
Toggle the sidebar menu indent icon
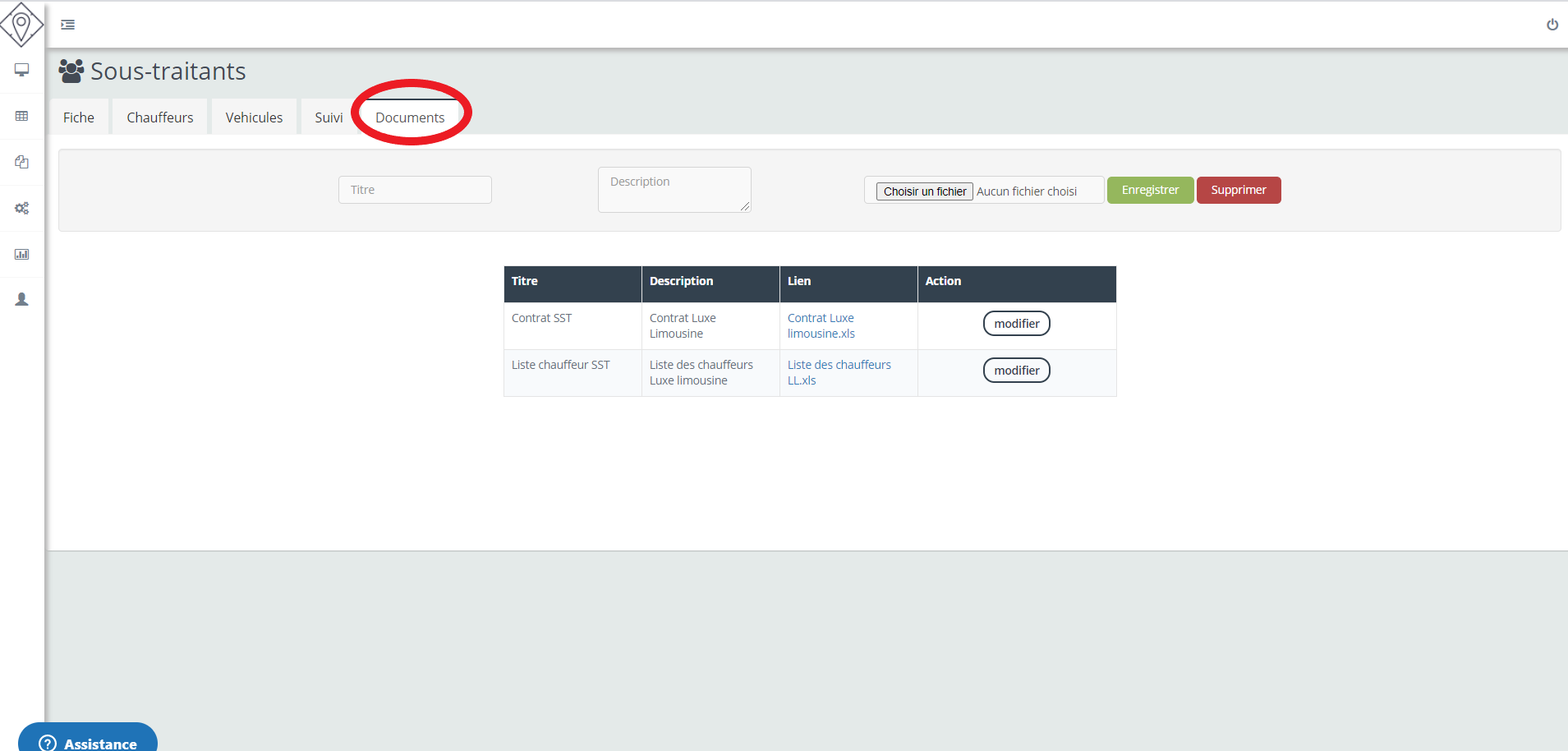pyautogui.click(x=68, y=25)
